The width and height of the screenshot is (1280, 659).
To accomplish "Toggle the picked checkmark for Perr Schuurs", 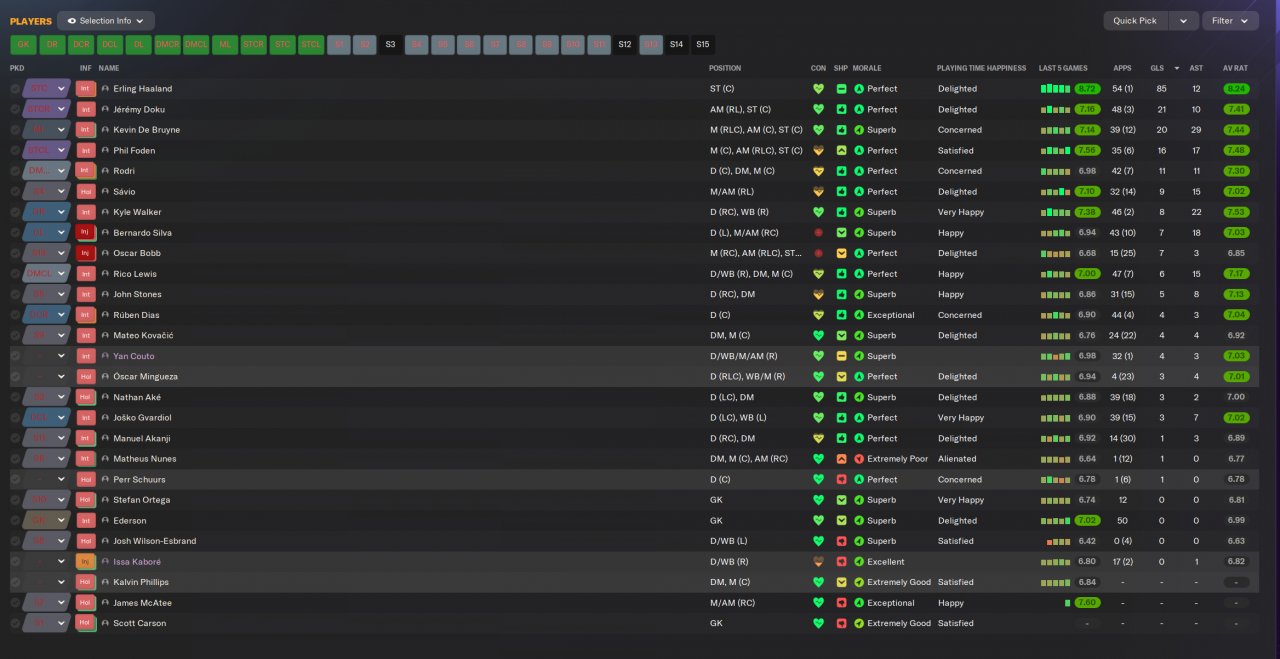I will [x=15, y=480].
